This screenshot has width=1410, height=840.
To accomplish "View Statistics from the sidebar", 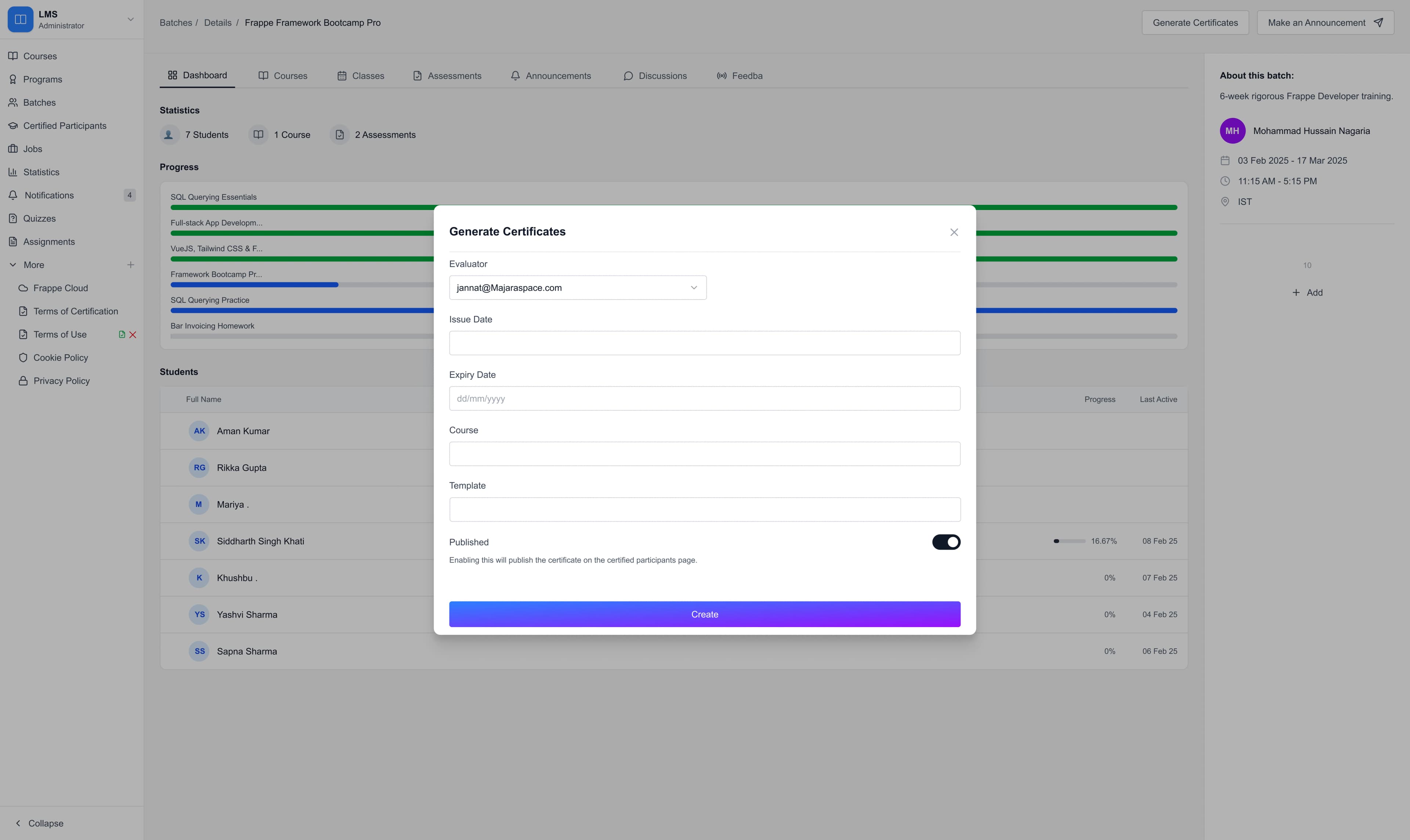I will [41, 171].
